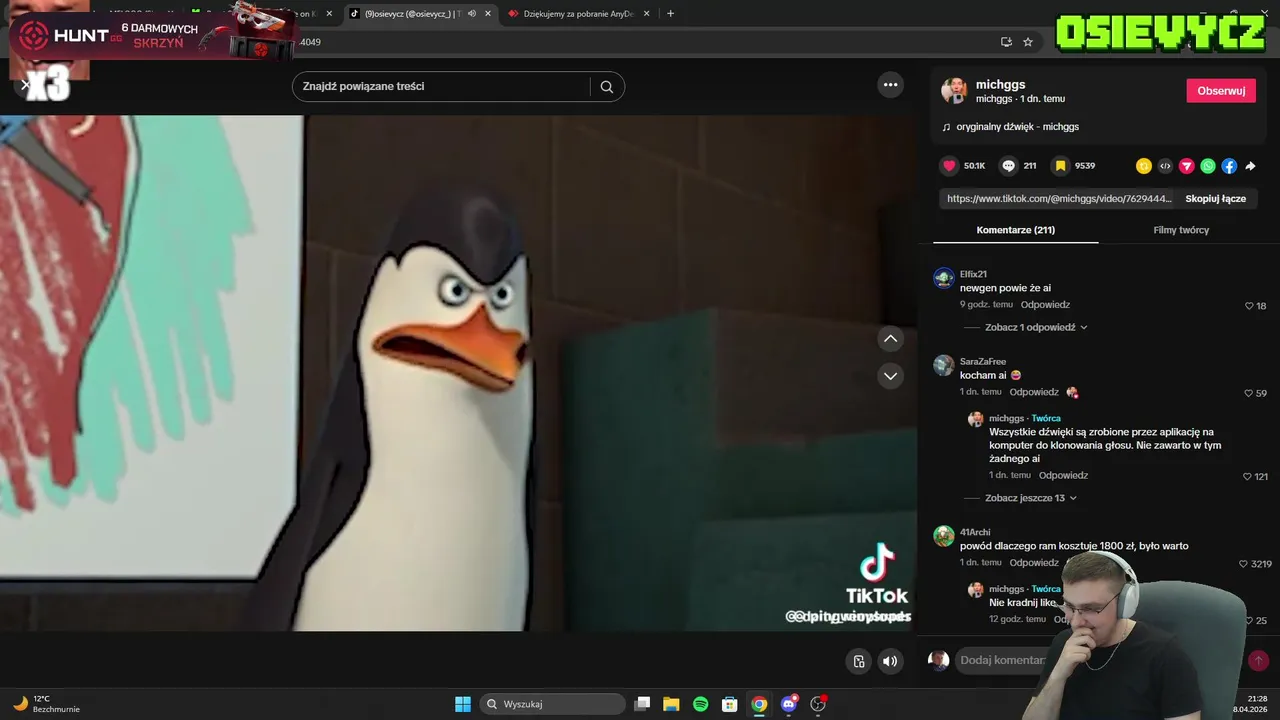This screenshot has height=720, width=1280.
Task: Open the SaraZaFree username link
Action: 983,361
